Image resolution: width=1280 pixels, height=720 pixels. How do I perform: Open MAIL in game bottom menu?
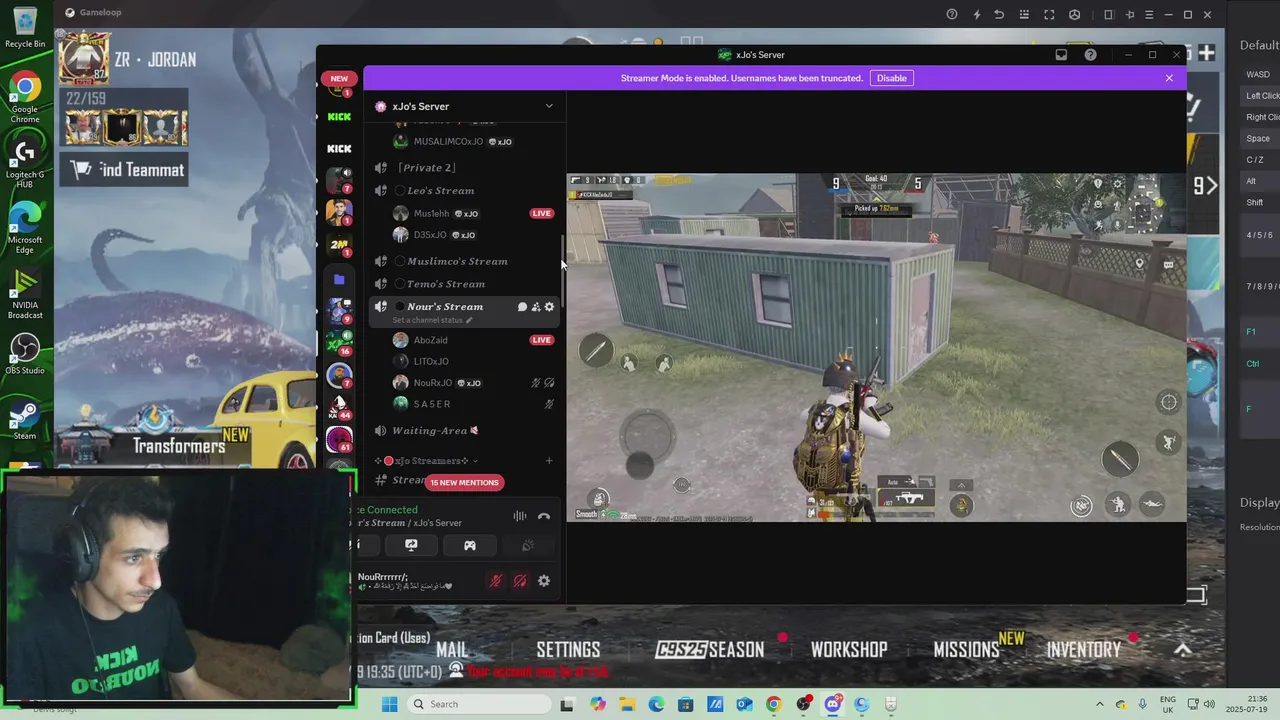point(452,650)
